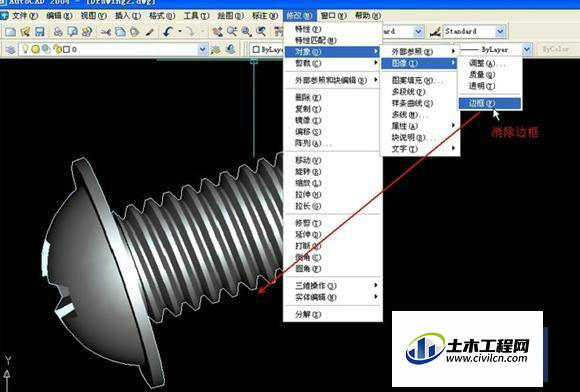Image resolution: width=580 pixels, height=392 pixels.
Task: Open the 窗口(W) menu
Action: pos(333,16)
